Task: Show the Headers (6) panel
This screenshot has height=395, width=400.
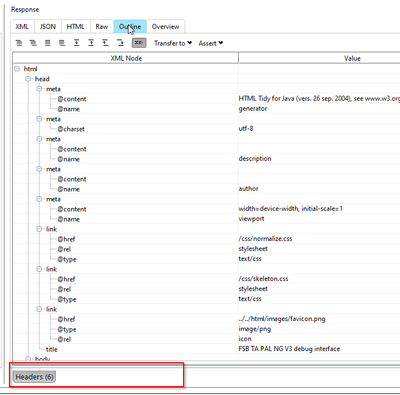Action: coord(34,377)
